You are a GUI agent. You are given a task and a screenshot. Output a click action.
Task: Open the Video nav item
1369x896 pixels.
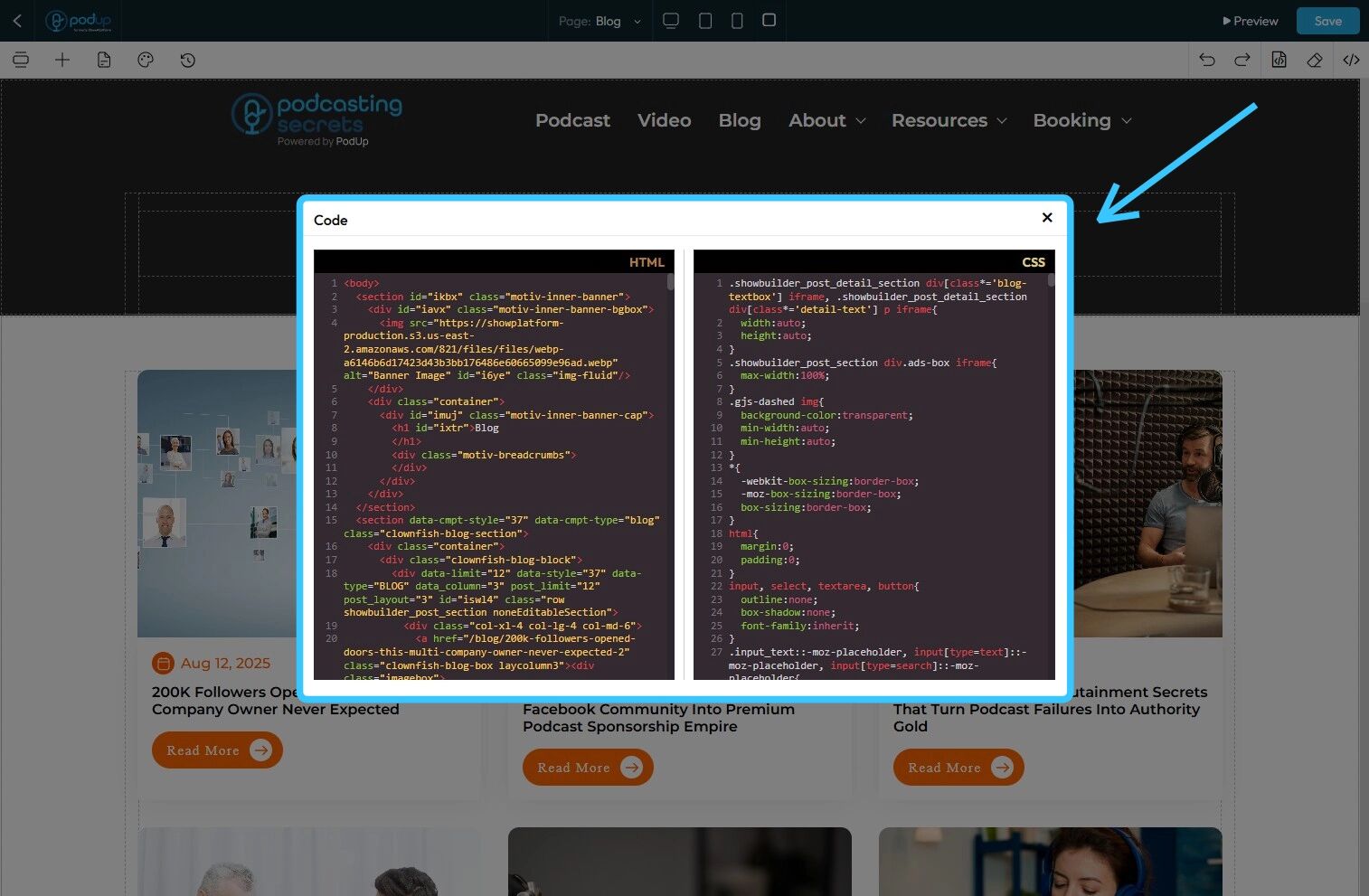point(665,120)
